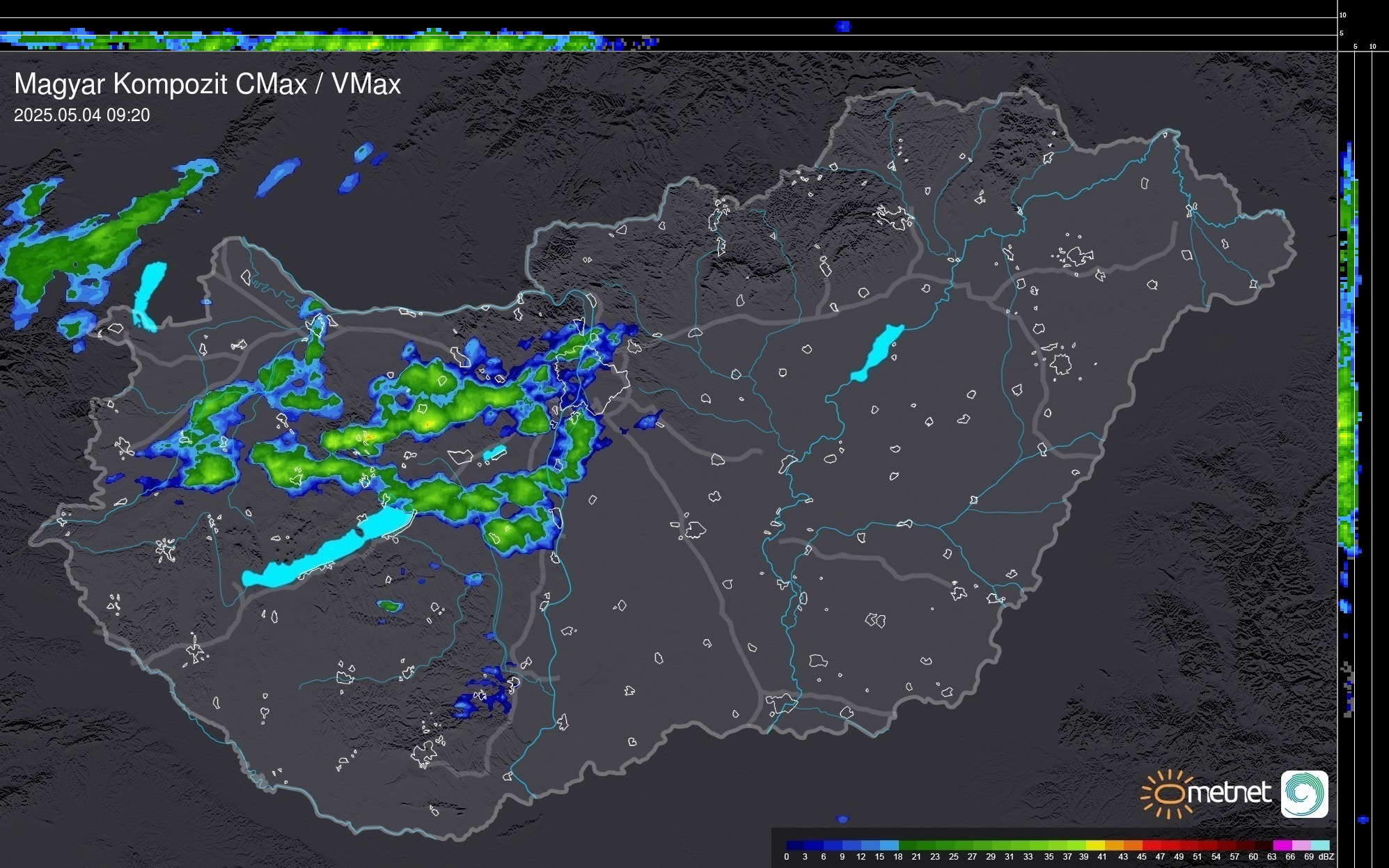Click the small green echo south of Balaton
The width and height of the screenshot is (1389, 868).
[x=390, y=606]
